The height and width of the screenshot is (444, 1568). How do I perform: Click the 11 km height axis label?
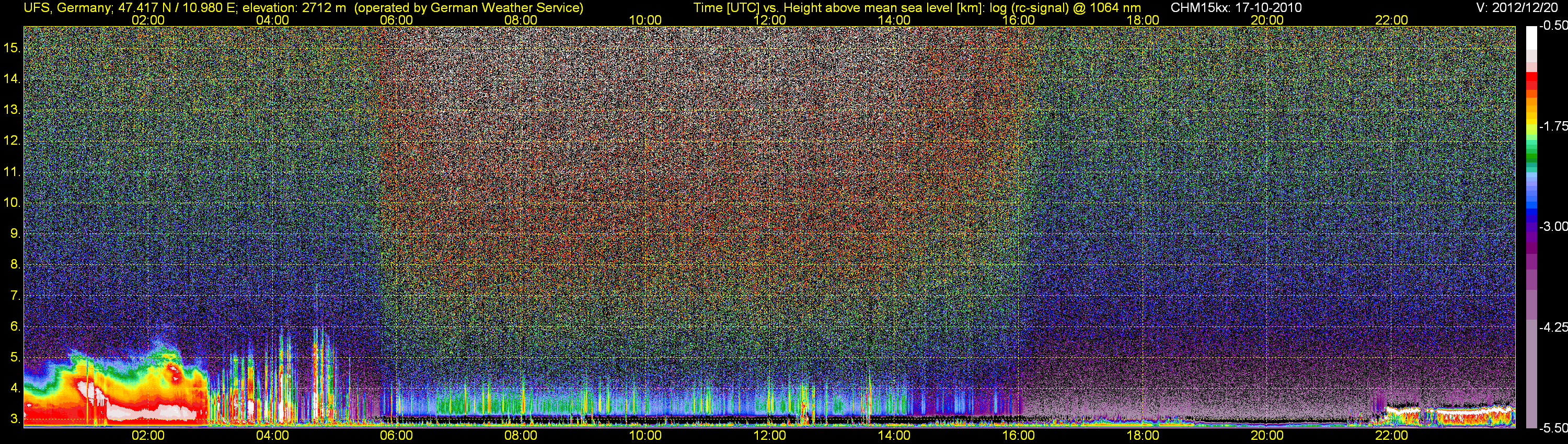[12, 172]
